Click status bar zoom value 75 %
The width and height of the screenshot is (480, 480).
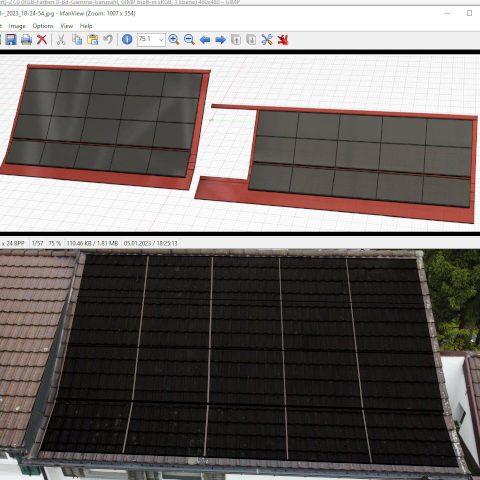(55, 244)
